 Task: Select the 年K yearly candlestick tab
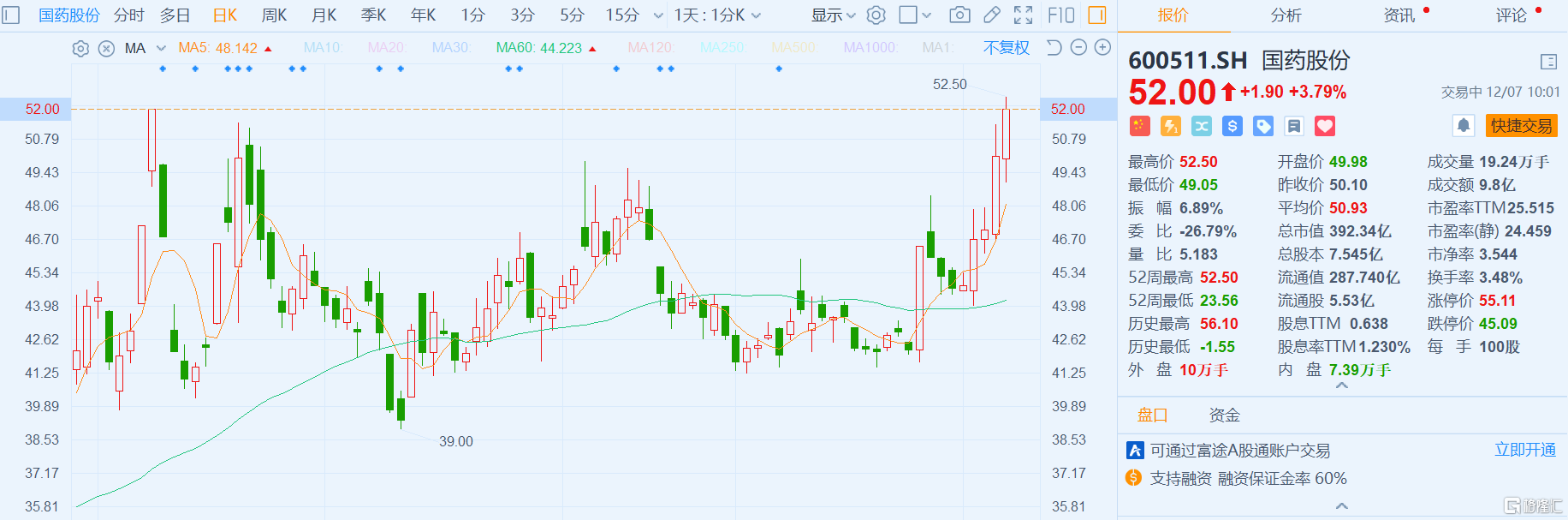tap(424, 15)
